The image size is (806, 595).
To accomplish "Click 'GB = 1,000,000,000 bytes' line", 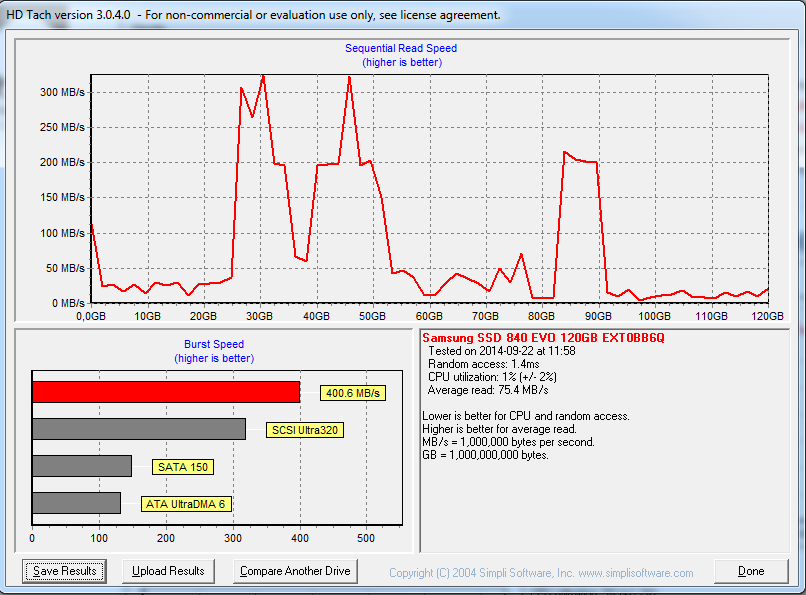I will (x=485, y=455).
